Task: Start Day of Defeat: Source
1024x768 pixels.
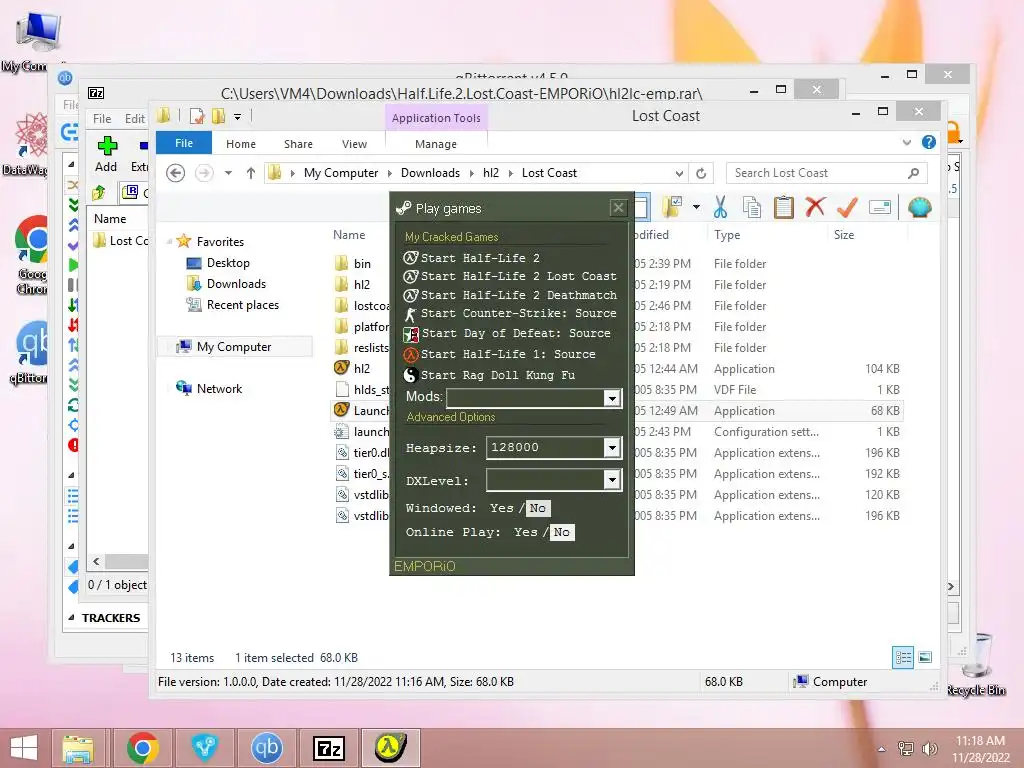Action: [x=507, y=334]
